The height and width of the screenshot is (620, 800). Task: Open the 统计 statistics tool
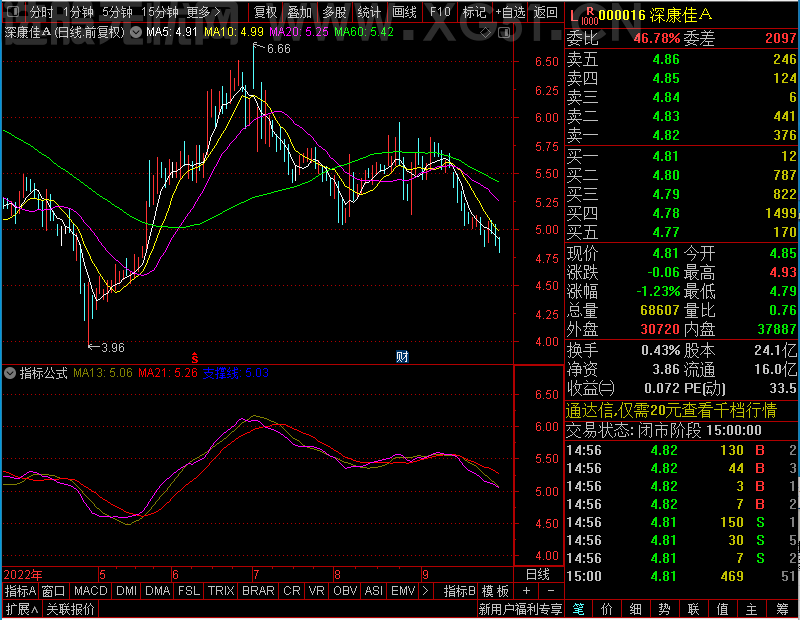coord(369,12)
